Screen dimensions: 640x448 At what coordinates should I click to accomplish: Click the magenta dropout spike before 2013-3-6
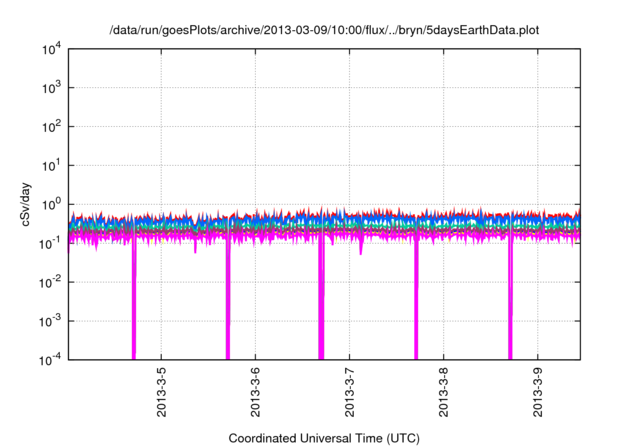(x=228, y=300)
